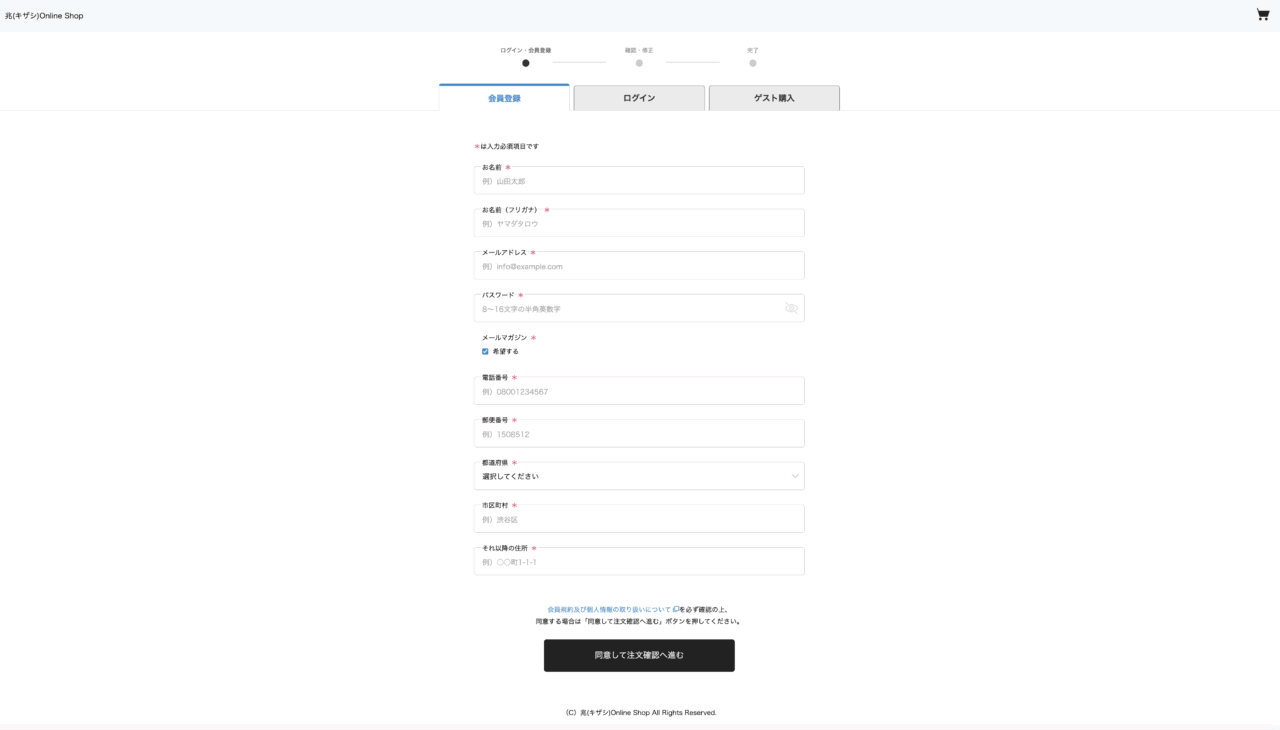Switch to the ゲスト購入 tab
This screenshot has width=1280, height=730.
[x=774, y=98]
